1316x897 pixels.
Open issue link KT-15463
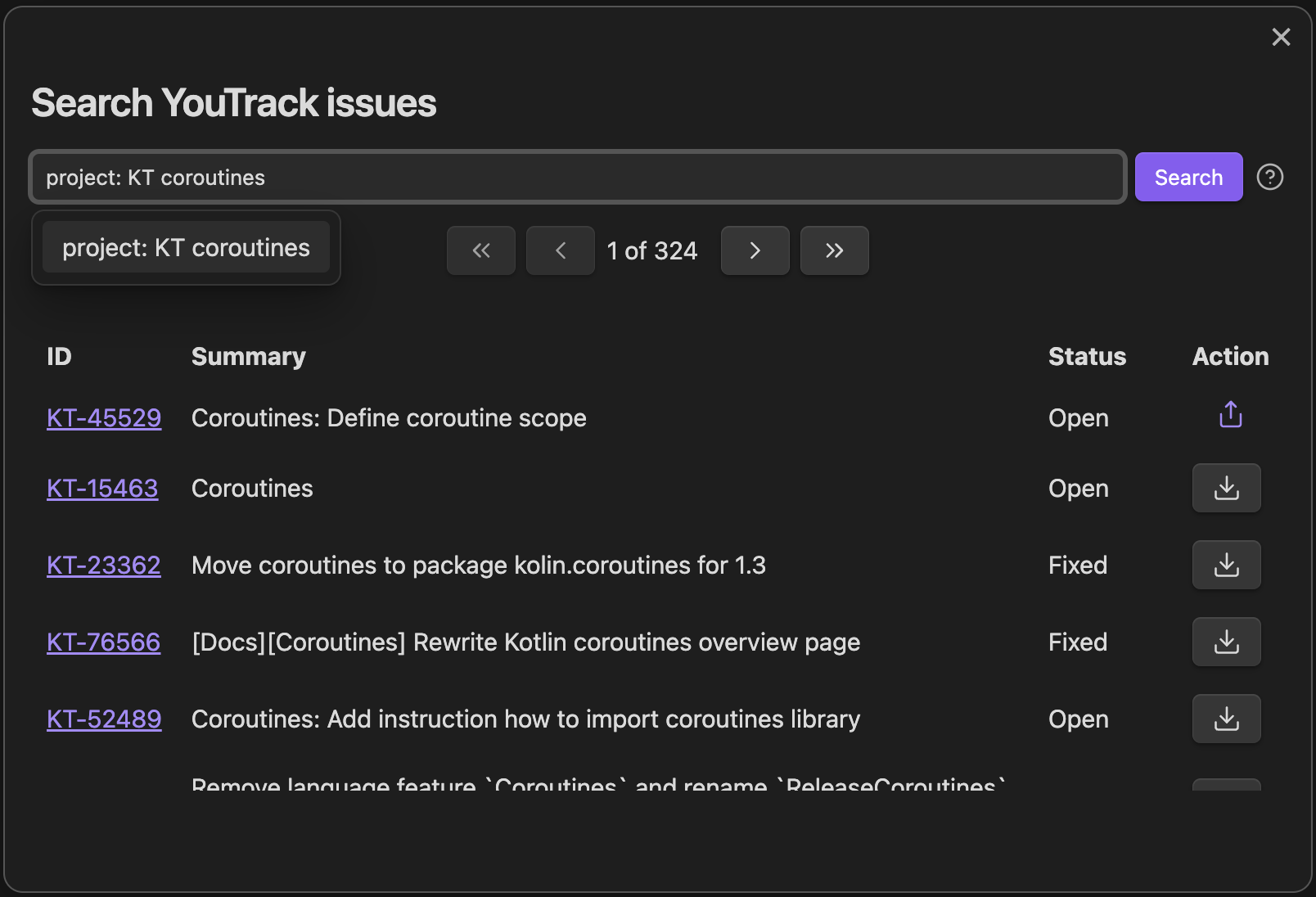(x=102, y=489)
